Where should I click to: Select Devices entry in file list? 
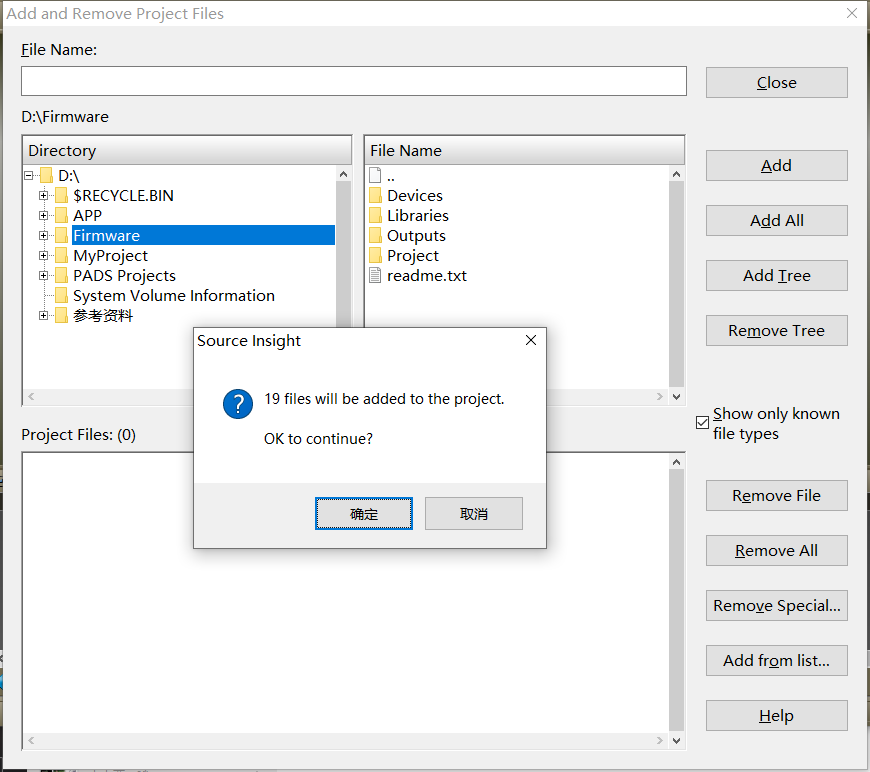point(414,195)
